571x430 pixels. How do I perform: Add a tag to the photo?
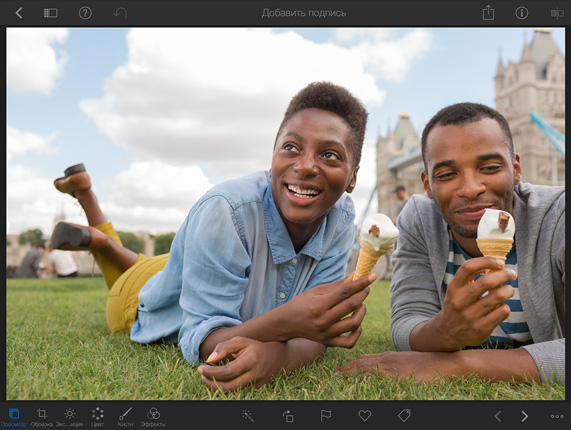[x=404, y=415]
